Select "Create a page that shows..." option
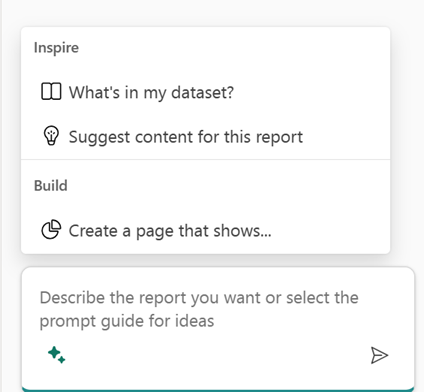The height and width of the screenshot is (392, 424). click(206, 230)
